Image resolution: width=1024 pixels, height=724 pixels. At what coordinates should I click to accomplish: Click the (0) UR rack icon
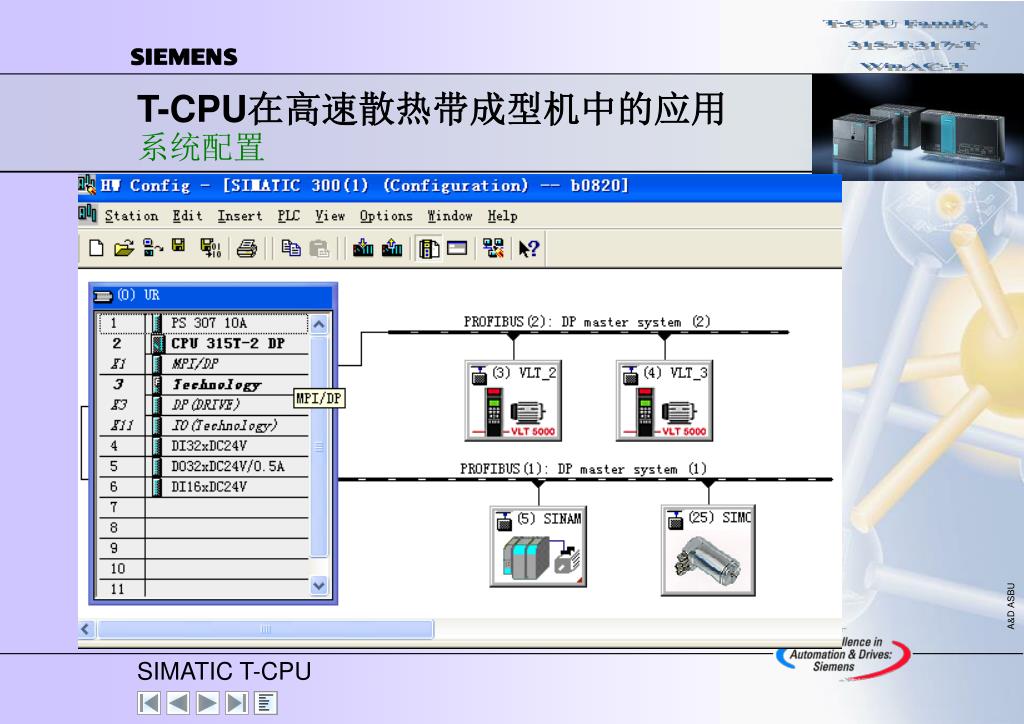pos(103,296)
